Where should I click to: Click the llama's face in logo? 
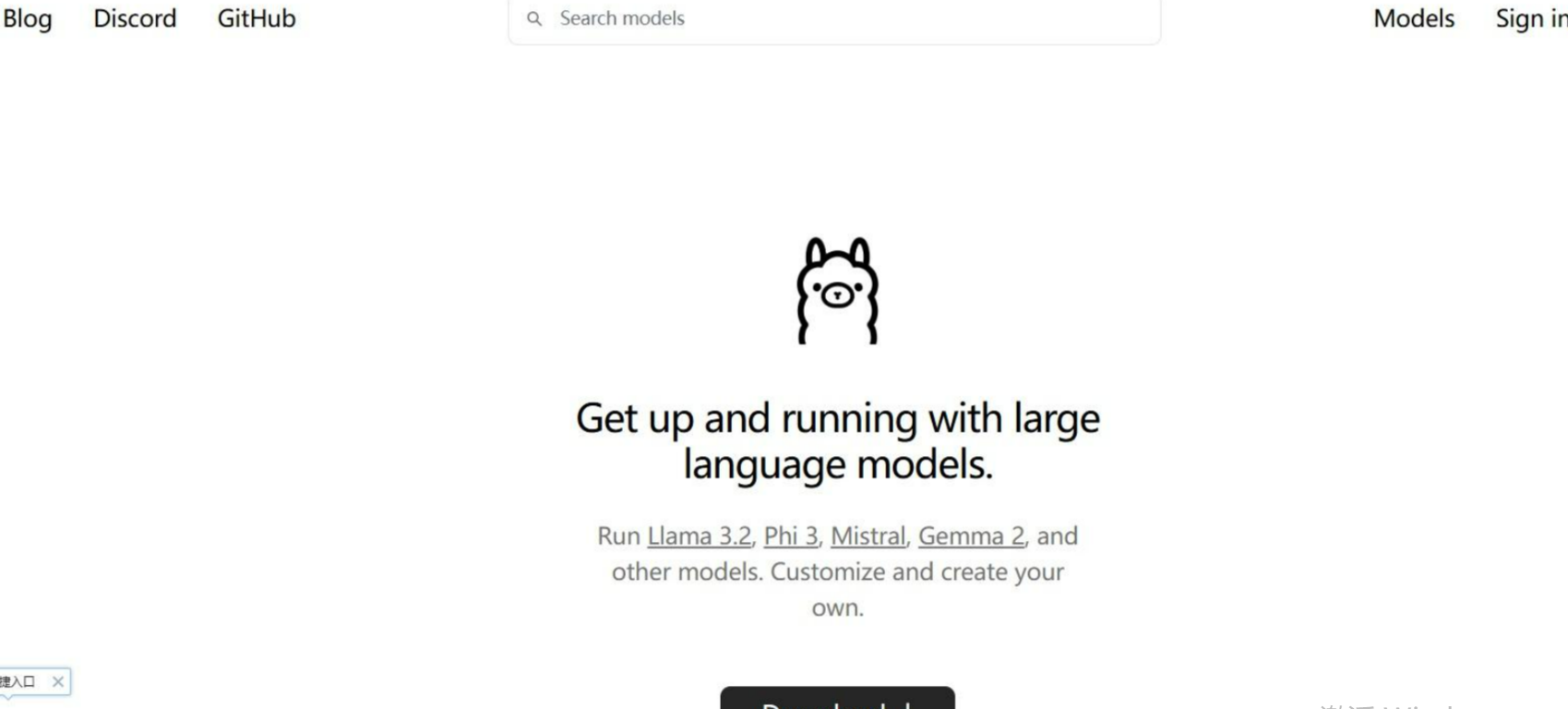837,294
